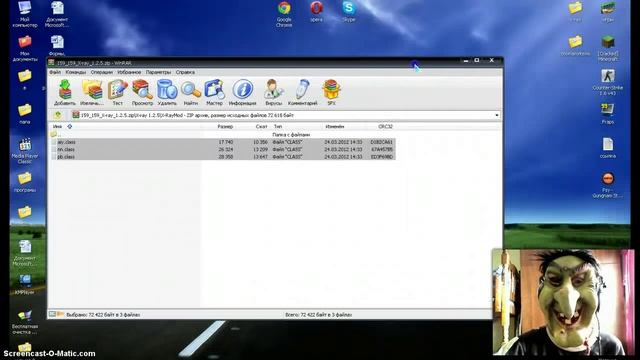
Task: Click the Извлечь (Extract) toolbar icon
Action: [x=91, y=92]
